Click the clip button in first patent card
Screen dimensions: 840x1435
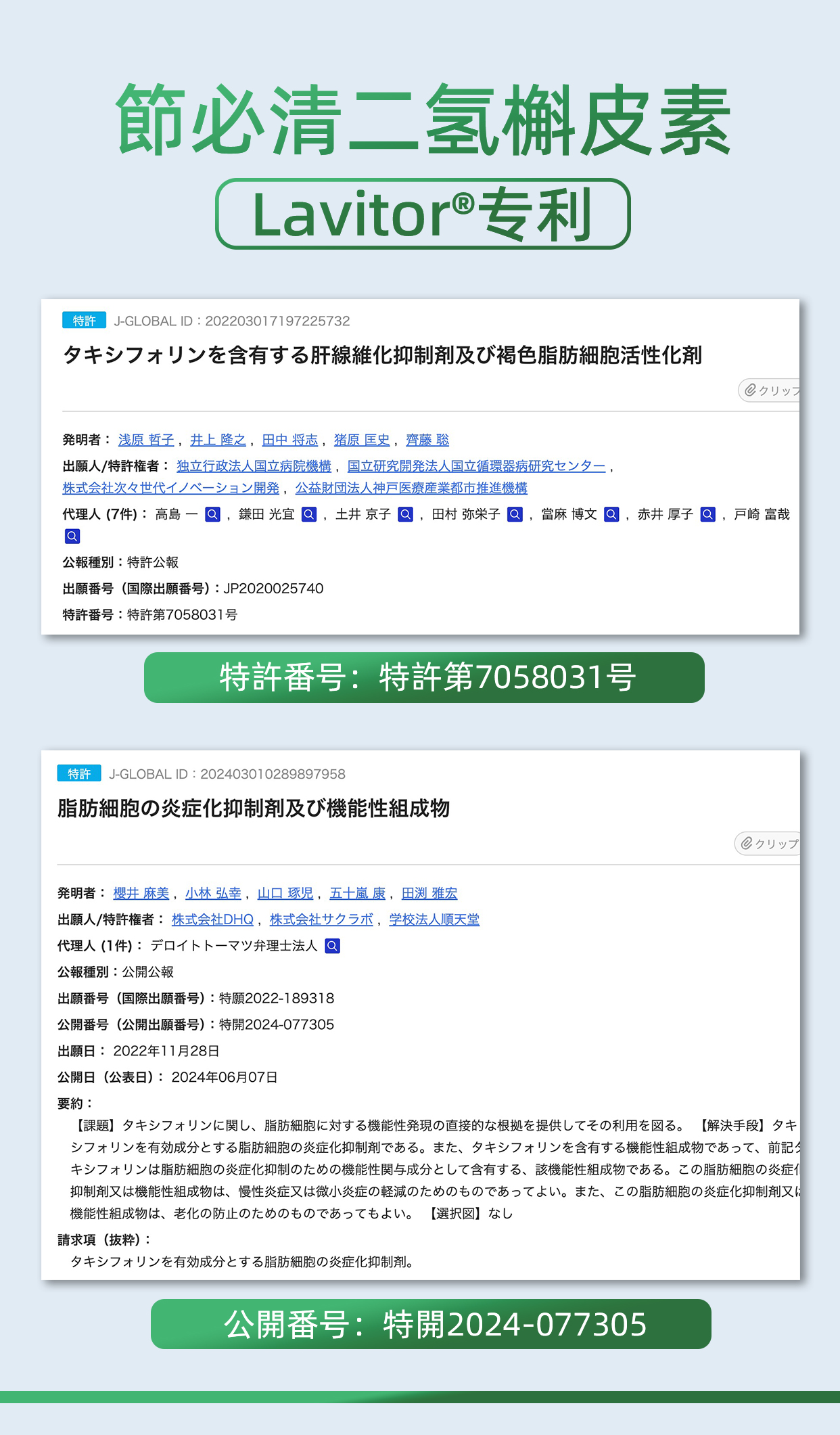769,390
